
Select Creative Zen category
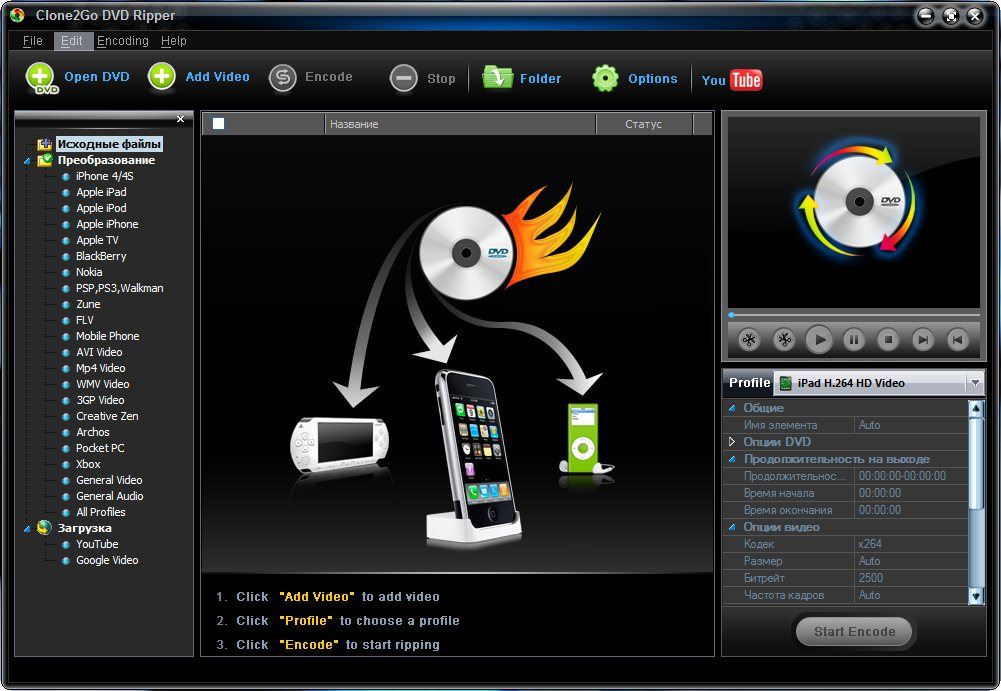click(x=107, y=416)
